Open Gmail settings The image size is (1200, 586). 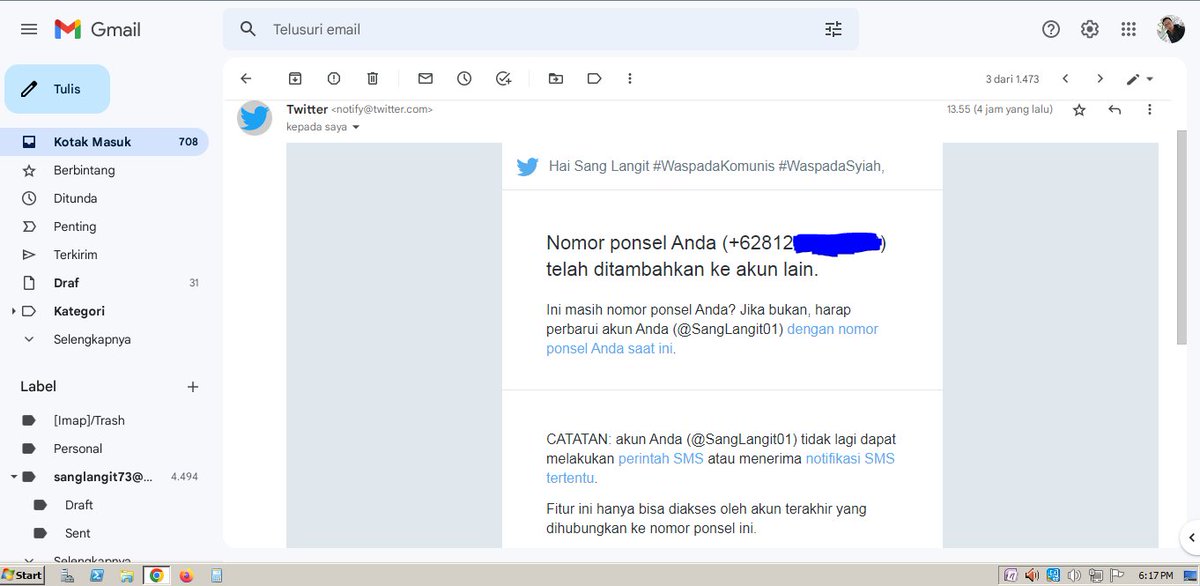(1089, 29)
